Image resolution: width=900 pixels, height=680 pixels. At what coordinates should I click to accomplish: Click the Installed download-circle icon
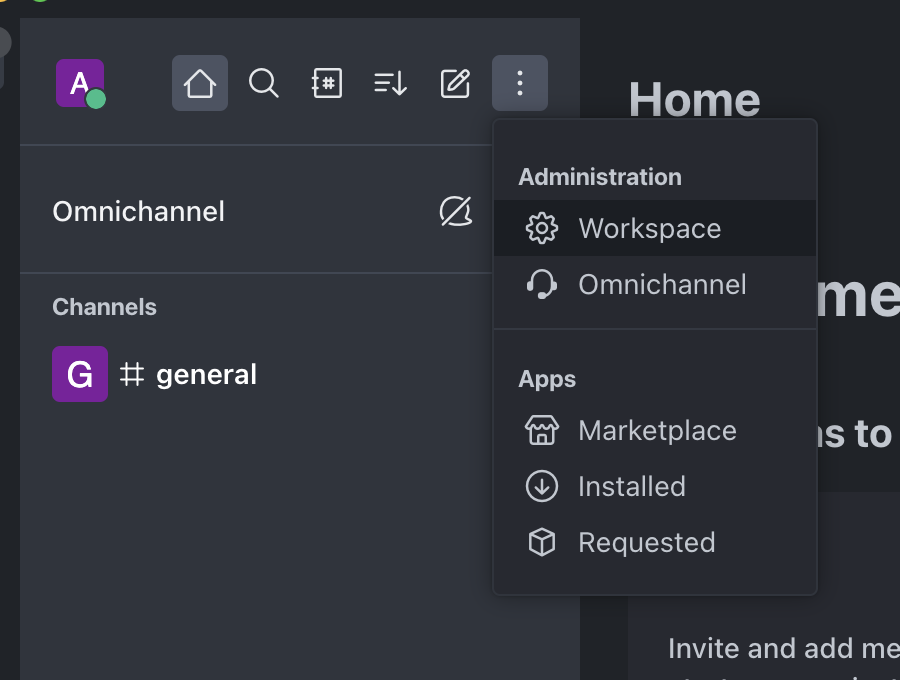[x=541, y=487]
